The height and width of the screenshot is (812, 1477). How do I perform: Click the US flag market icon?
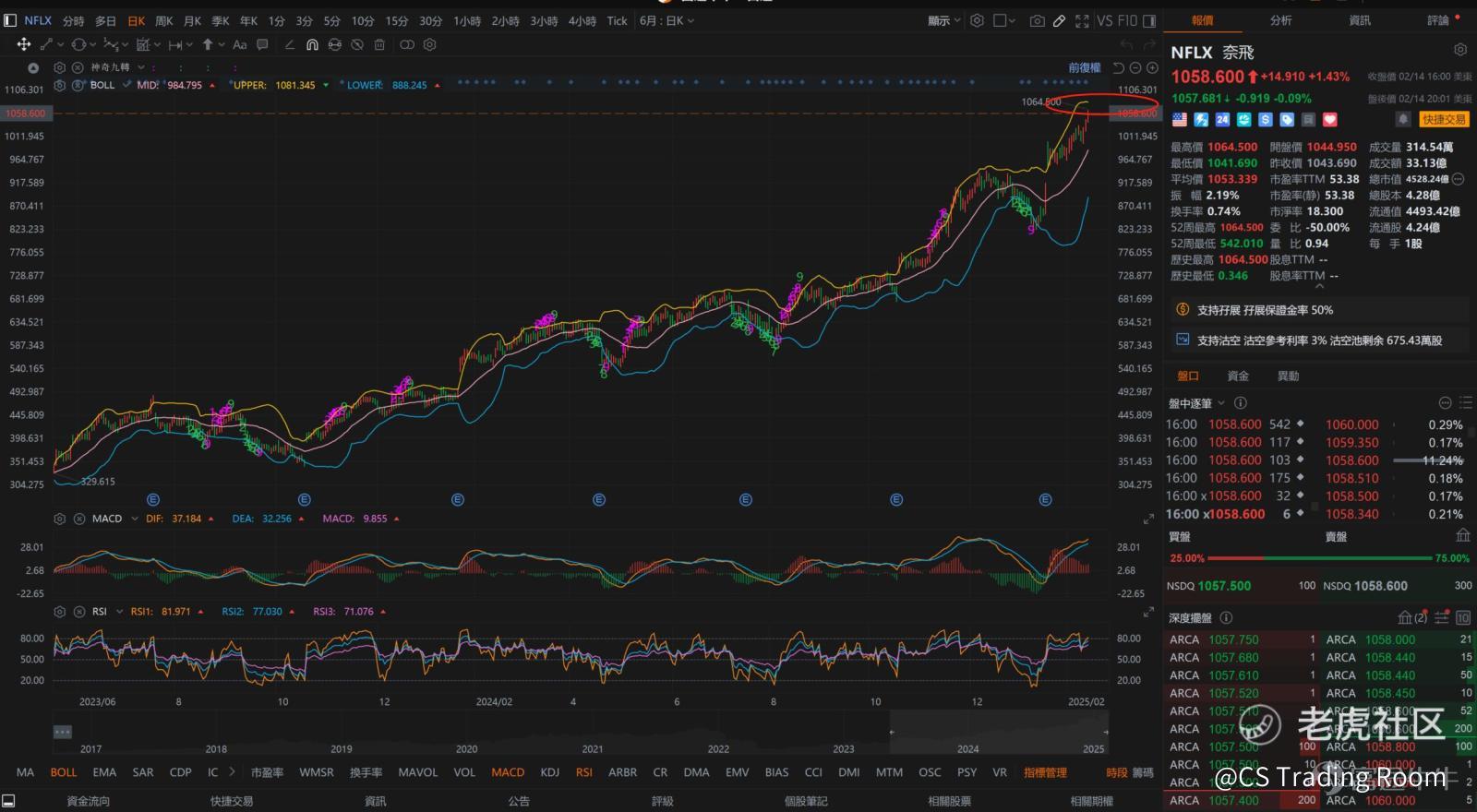tap(1180, 120)
